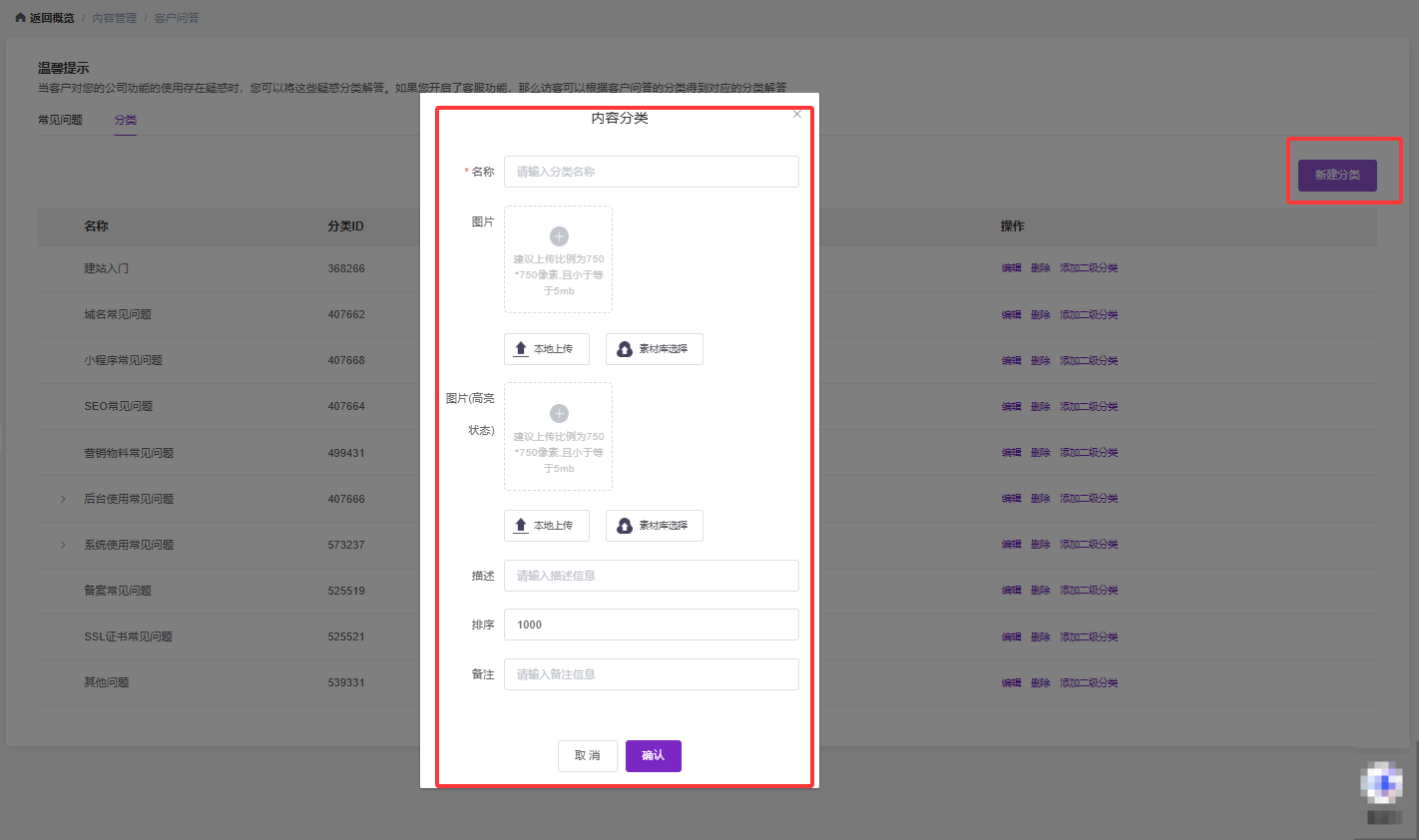
Task: Open 内容管理 in the breadcrumb
Action: (115, 18)
